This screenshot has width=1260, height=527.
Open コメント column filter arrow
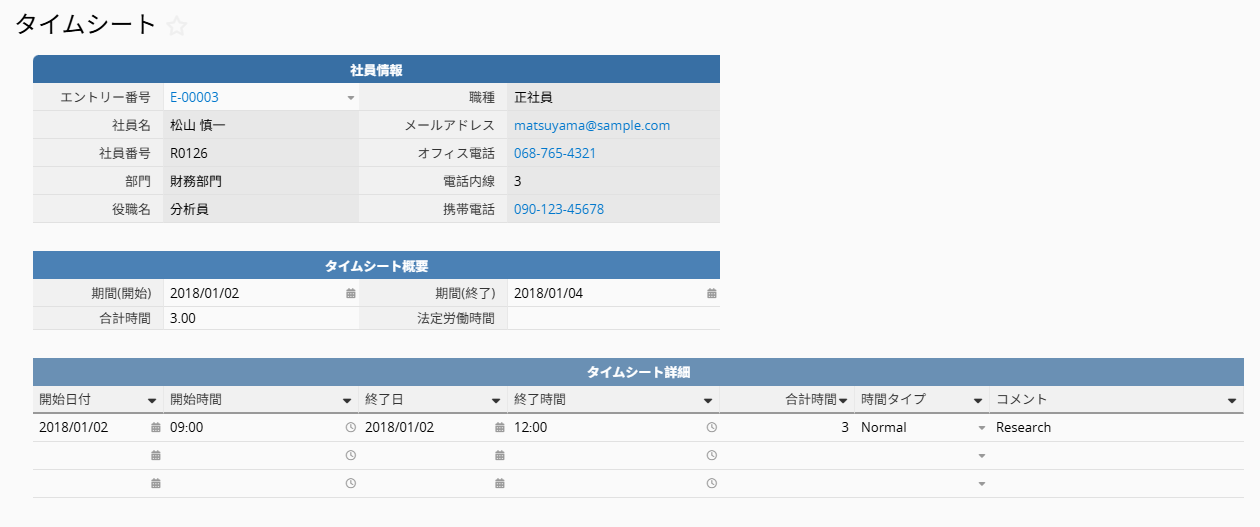click(x=1232, y=400)
